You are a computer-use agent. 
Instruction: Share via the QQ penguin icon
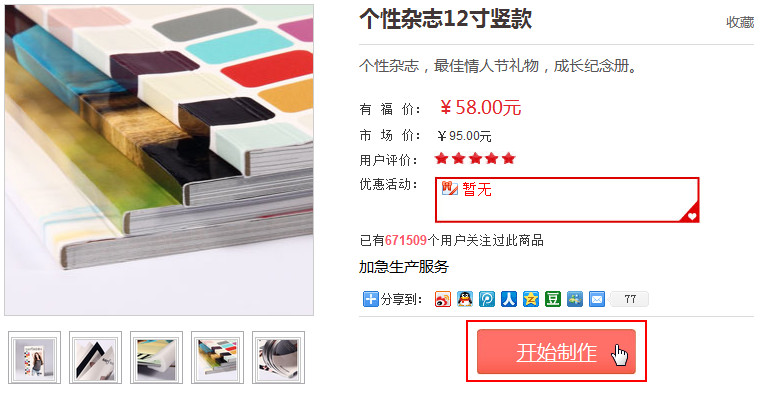click(x=465, y=299)
